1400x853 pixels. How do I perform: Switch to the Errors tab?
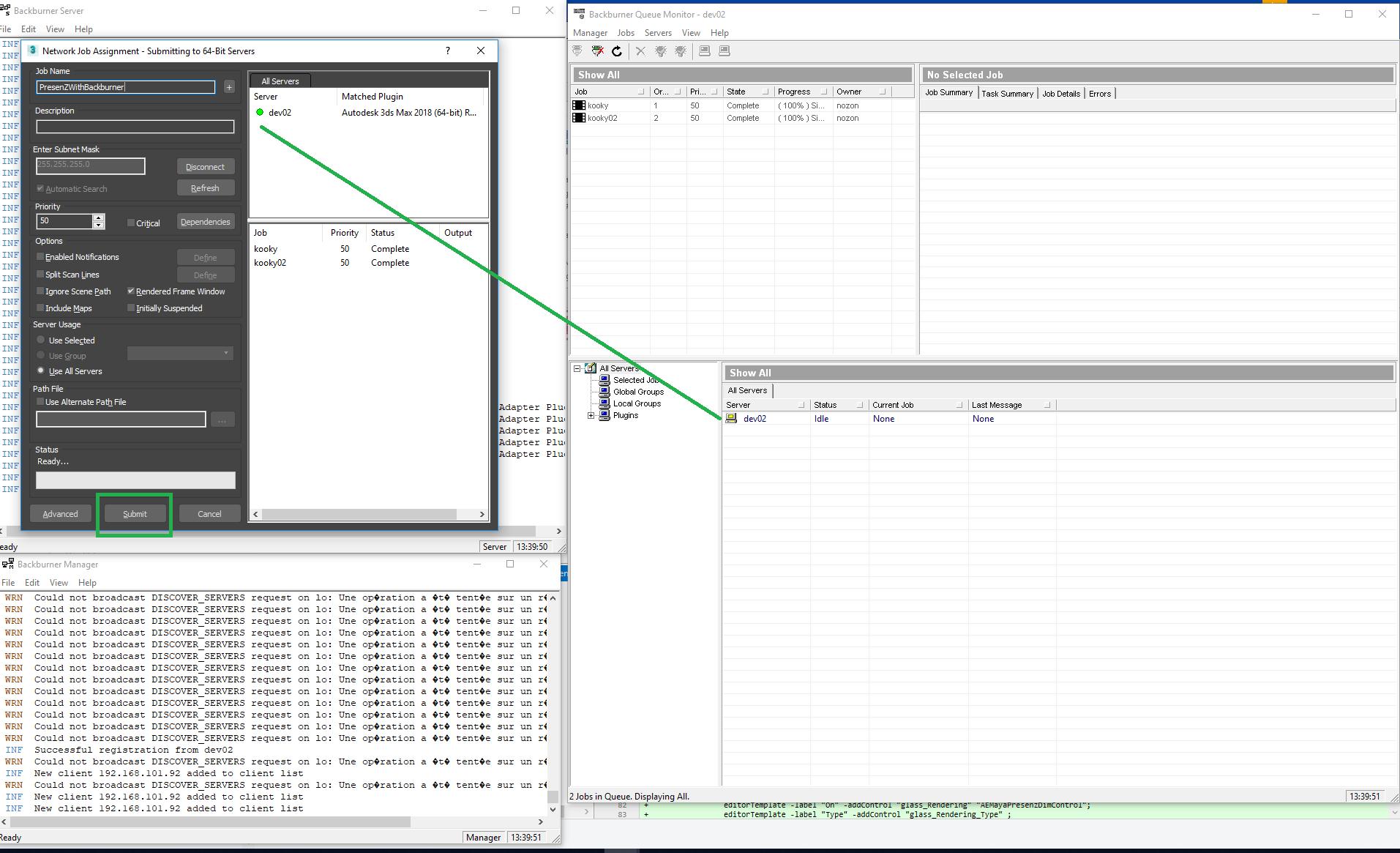click(x=1100, y=94)
